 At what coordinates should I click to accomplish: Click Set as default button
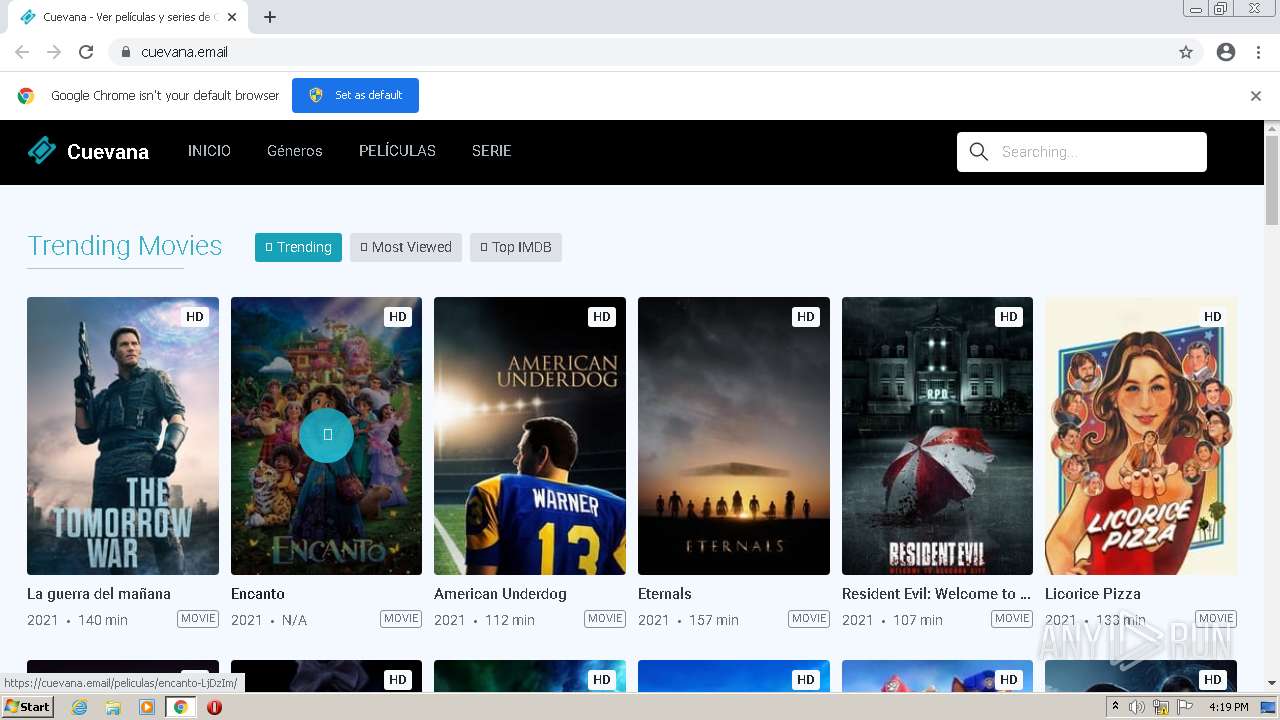coord(355,95)
